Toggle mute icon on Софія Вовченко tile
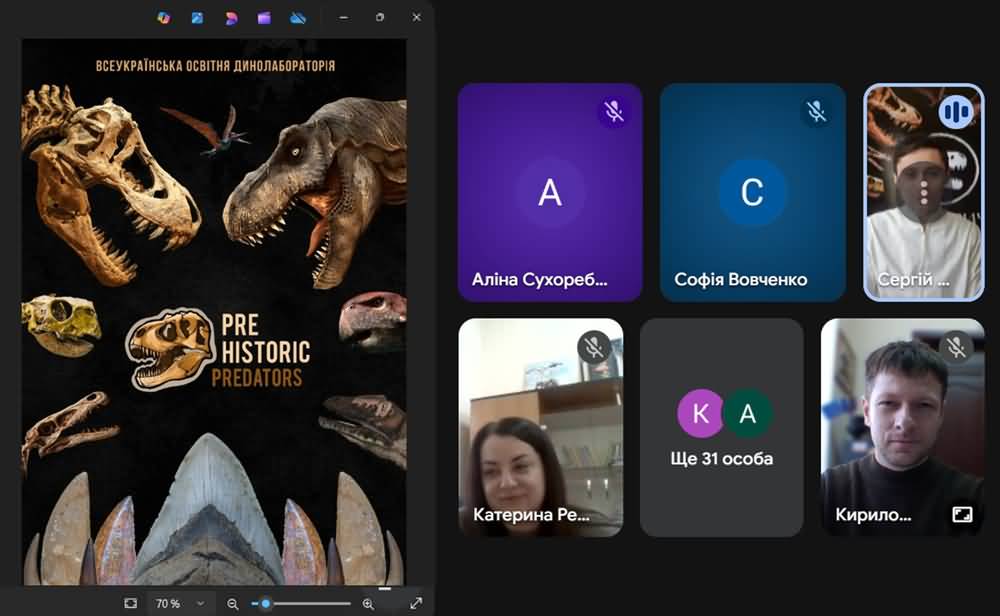The height and width of the screenshot is (616, 1000). tap(816, 111)
